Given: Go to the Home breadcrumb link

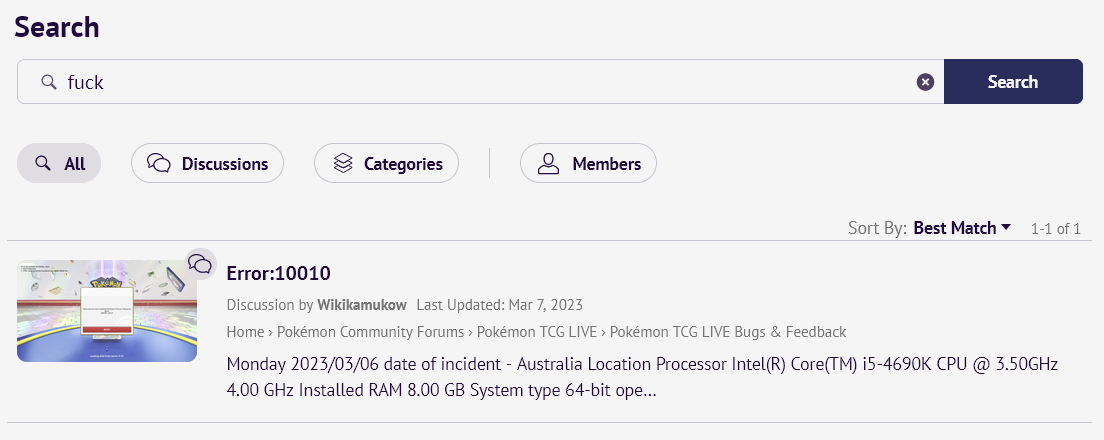Looking at the screenshot, I should (x=245, y=332).
